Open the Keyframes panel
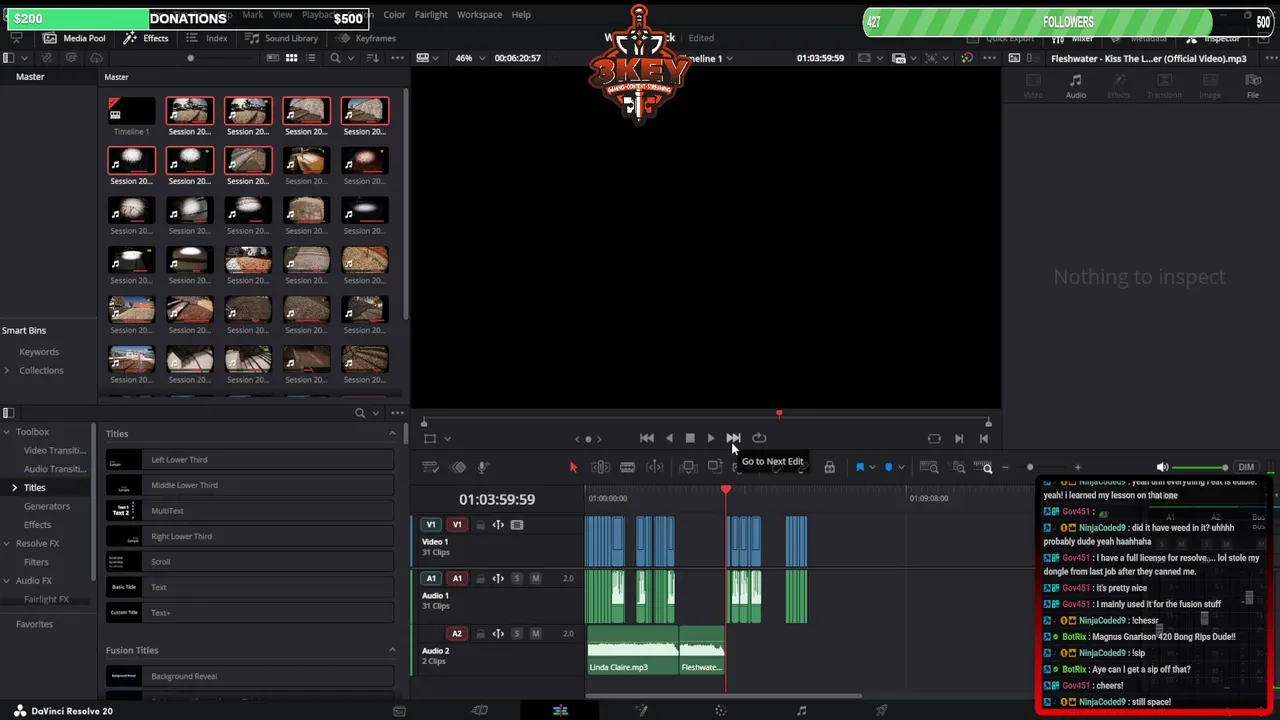 (x=367, y=38)
